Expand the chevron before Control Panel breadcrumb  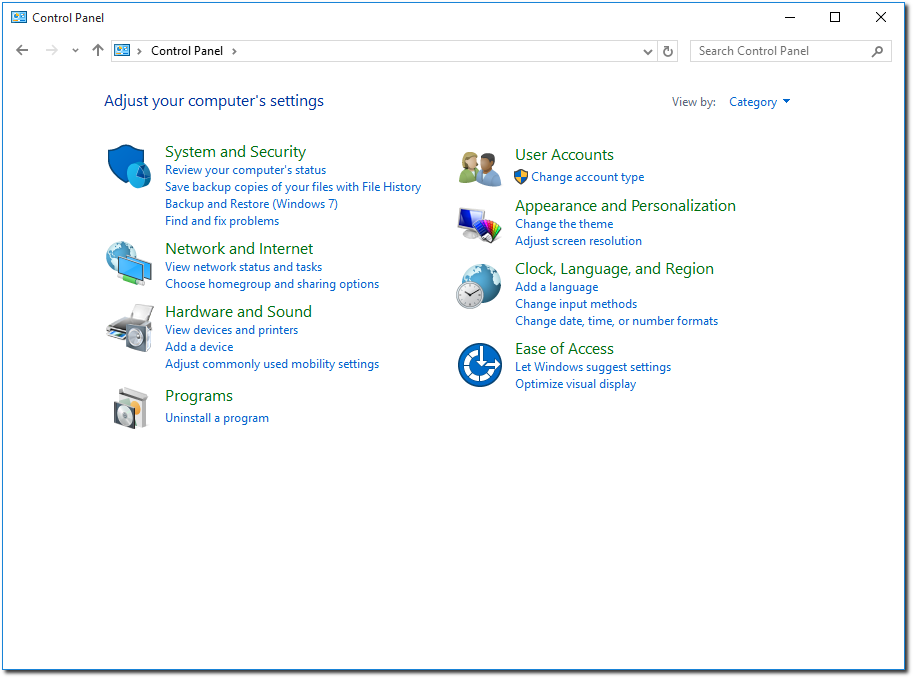tap(139, 51)
